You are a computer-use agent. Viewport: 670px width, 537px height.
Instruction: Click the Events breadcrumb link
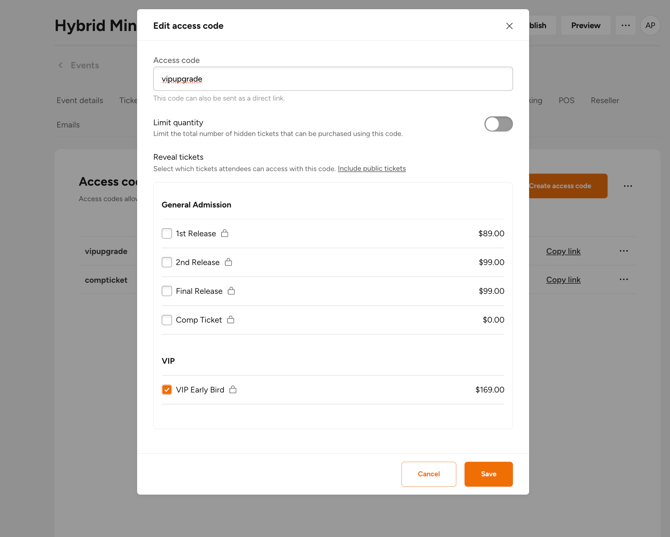[x=85, y=65]
